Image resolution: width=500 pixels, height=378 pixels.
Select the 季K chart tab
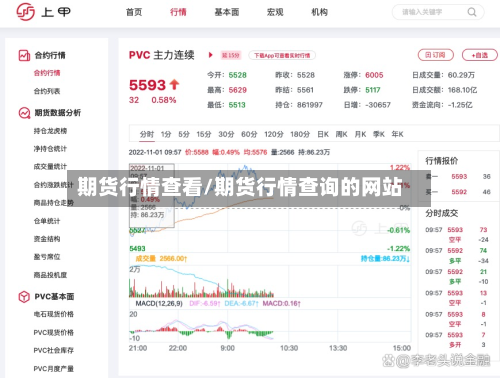379,134
